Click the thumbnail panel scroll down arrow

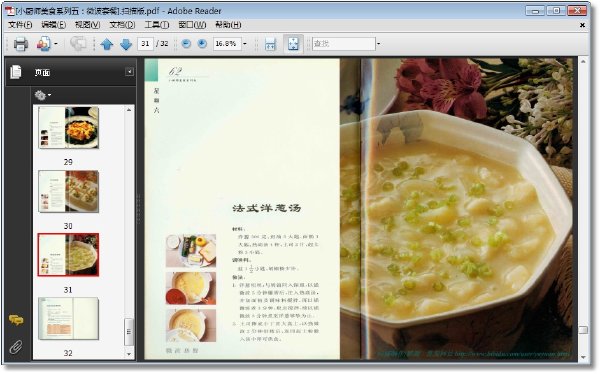tap(129, 354)
